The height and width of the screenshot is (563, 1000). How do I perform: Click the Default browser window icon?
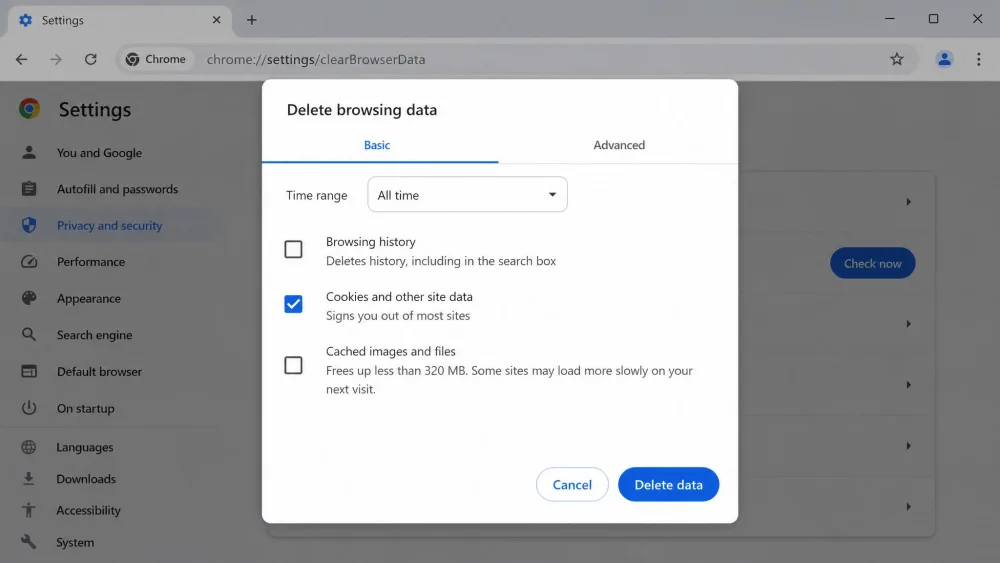point(29,371)
